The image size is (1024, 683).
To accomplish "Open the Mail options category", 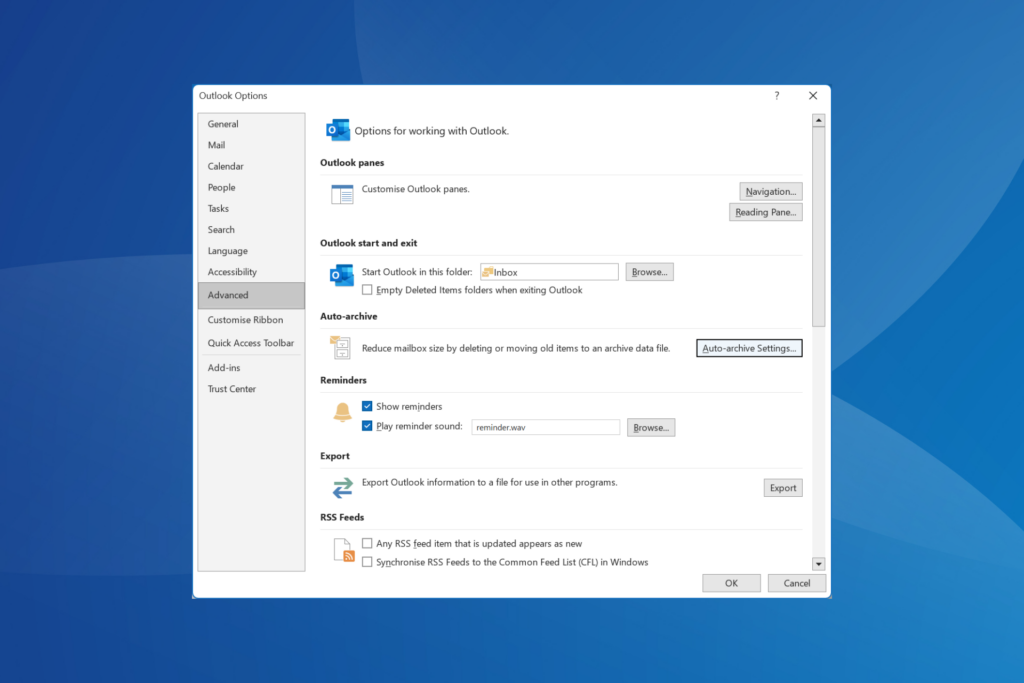I will pos(217,145).
